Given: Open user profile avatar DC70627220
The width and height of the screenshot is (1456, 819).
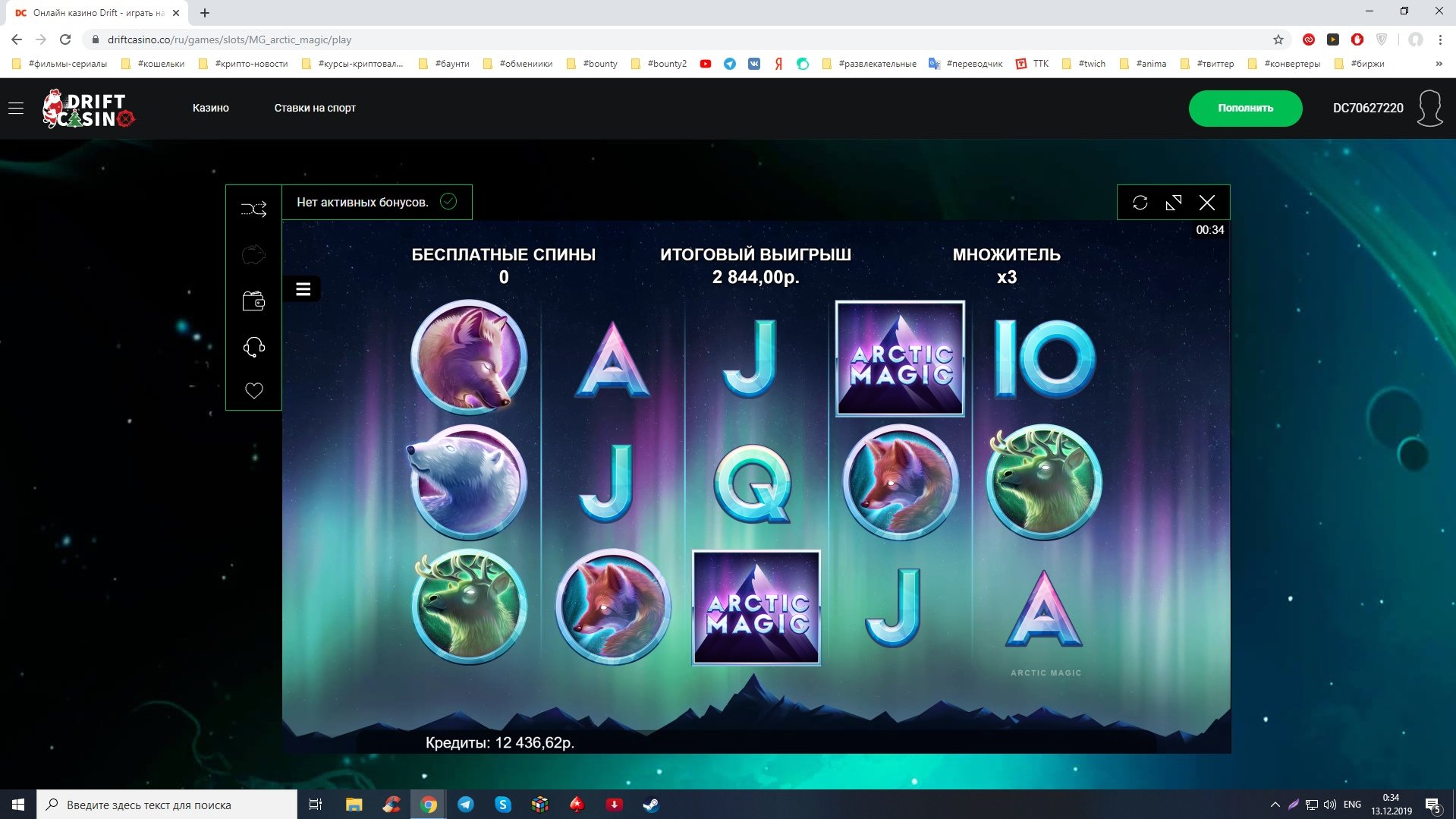Looking at the screenshot, I should coord(1429,108).
